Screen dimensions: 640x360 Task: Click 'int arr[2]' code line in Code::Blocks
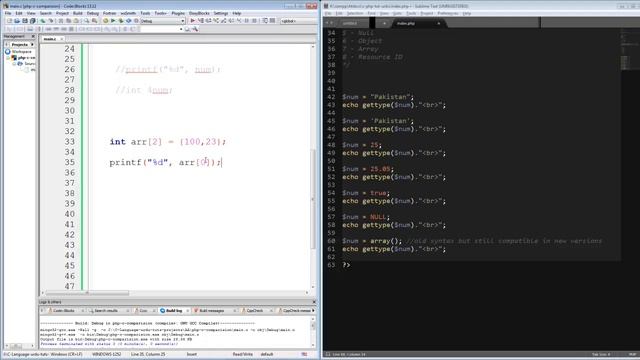pos(167,142)
